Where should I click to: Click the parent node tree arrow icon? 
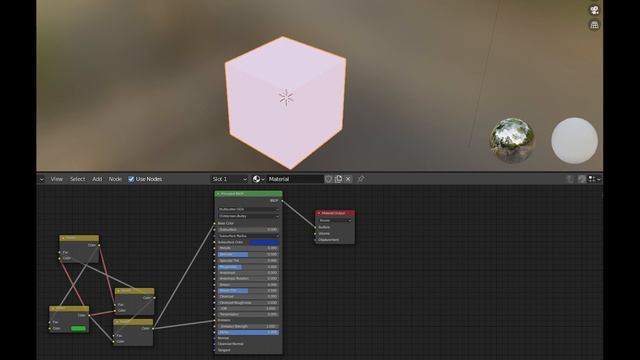570,179
